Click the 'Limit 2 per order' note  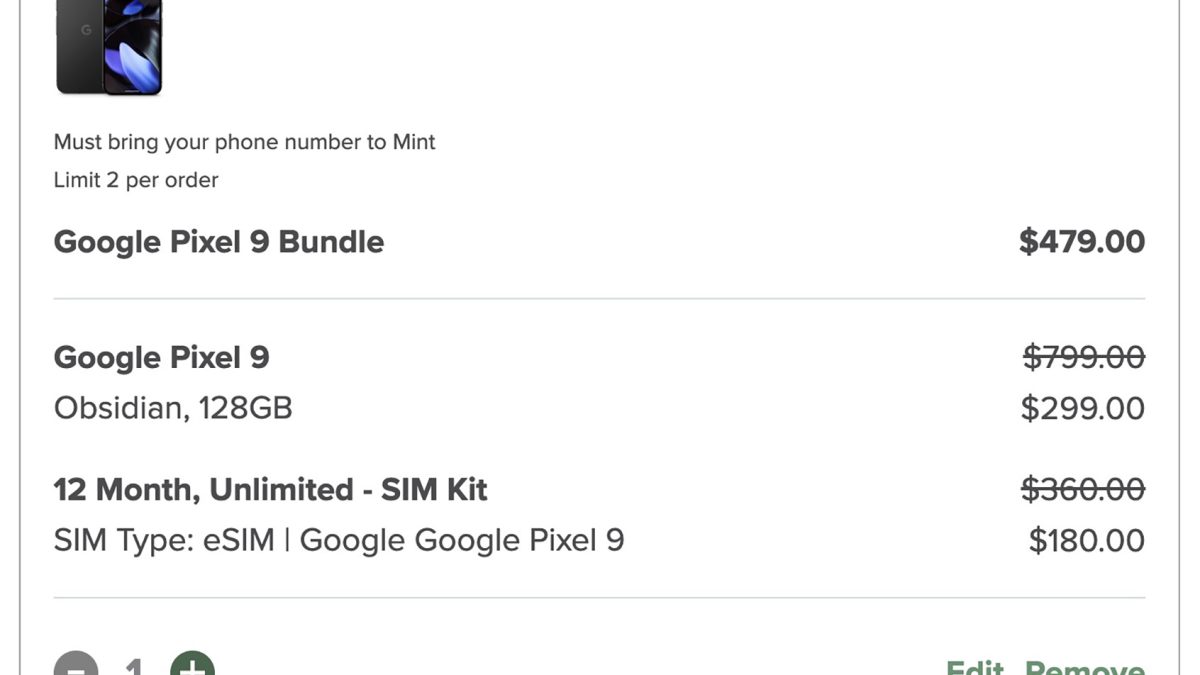click(x=136, y=180)
